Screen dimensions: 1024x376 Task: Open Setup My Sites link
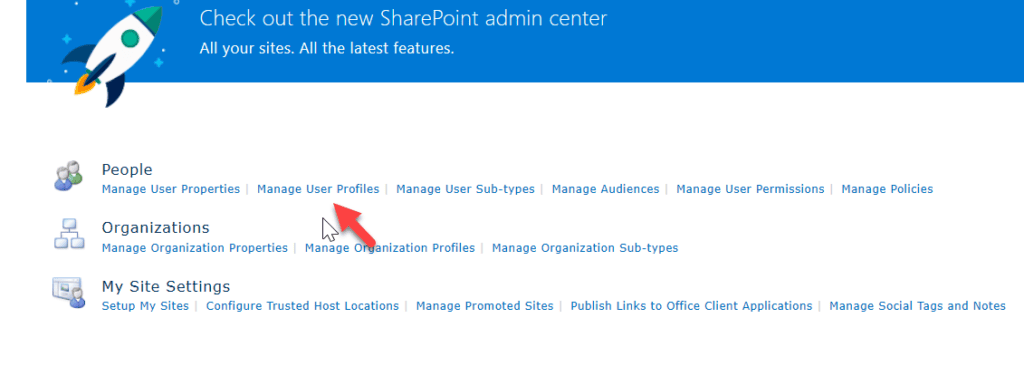click(145, 306)
